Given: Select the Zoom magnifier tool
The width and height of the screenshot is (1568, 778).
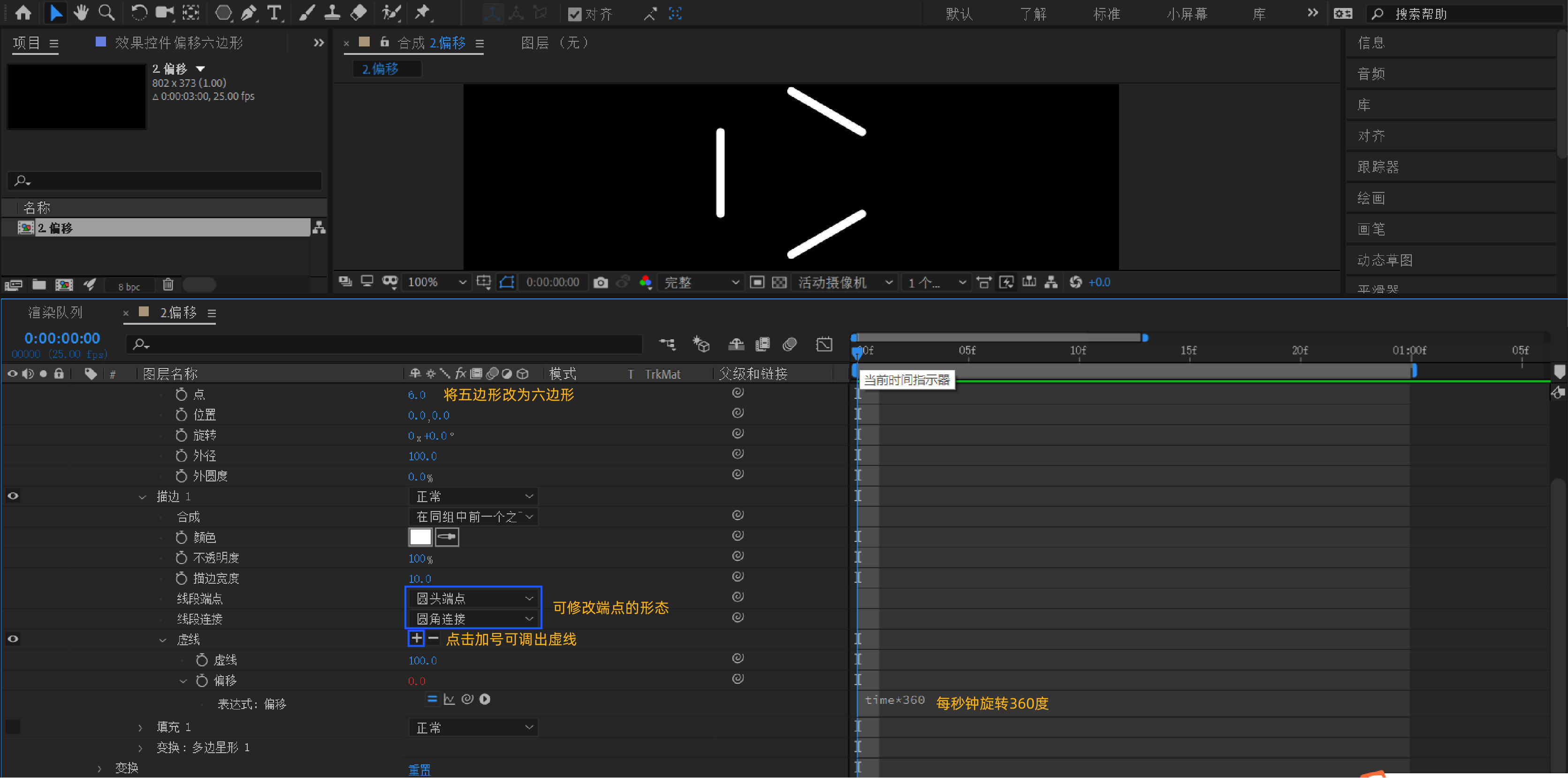Looking at the screenshot, I should click(x=107, y=13).
